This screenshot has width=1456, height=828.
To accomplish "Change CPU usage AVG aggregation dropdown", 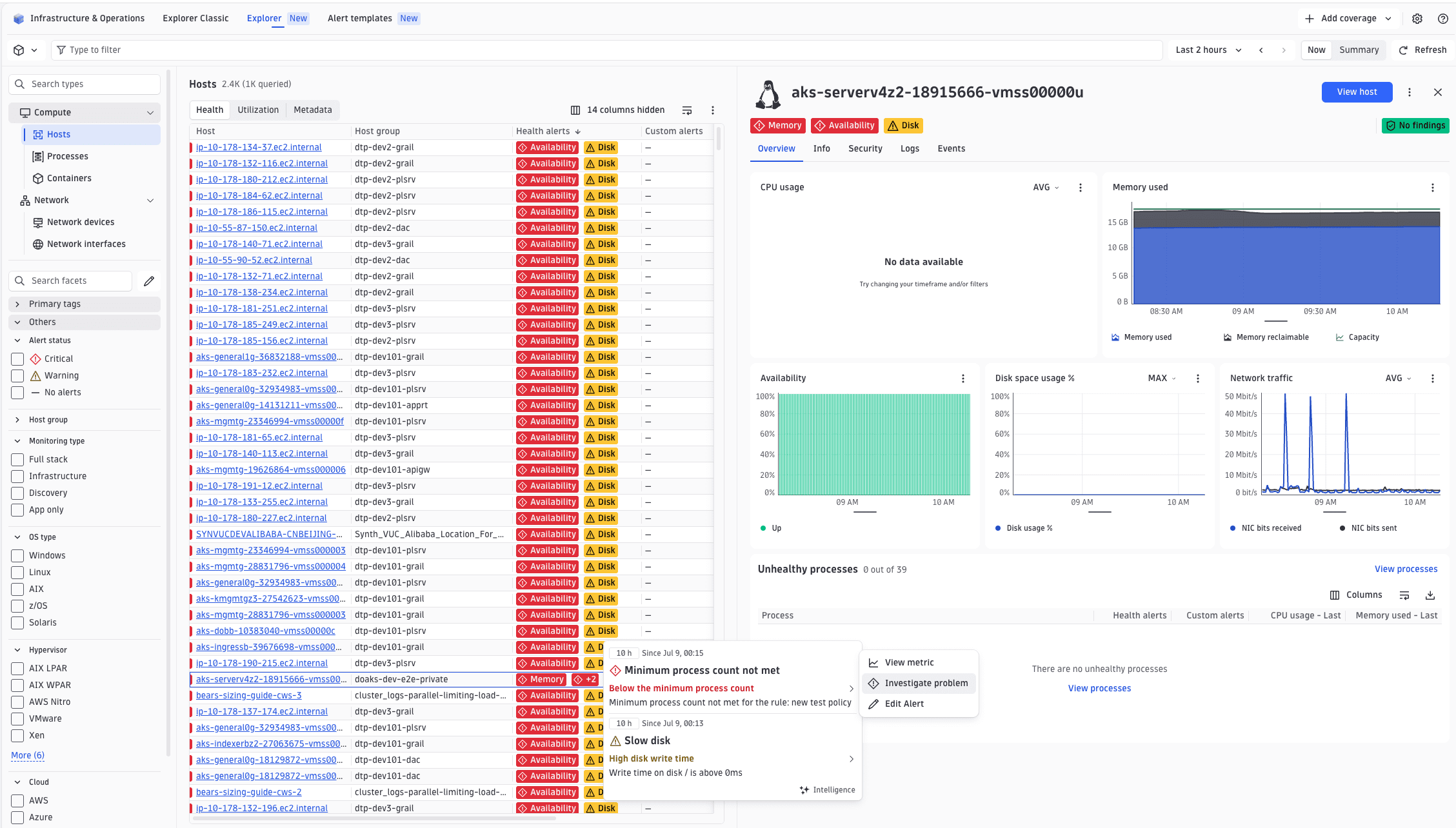I will (x=1046, y=188).
